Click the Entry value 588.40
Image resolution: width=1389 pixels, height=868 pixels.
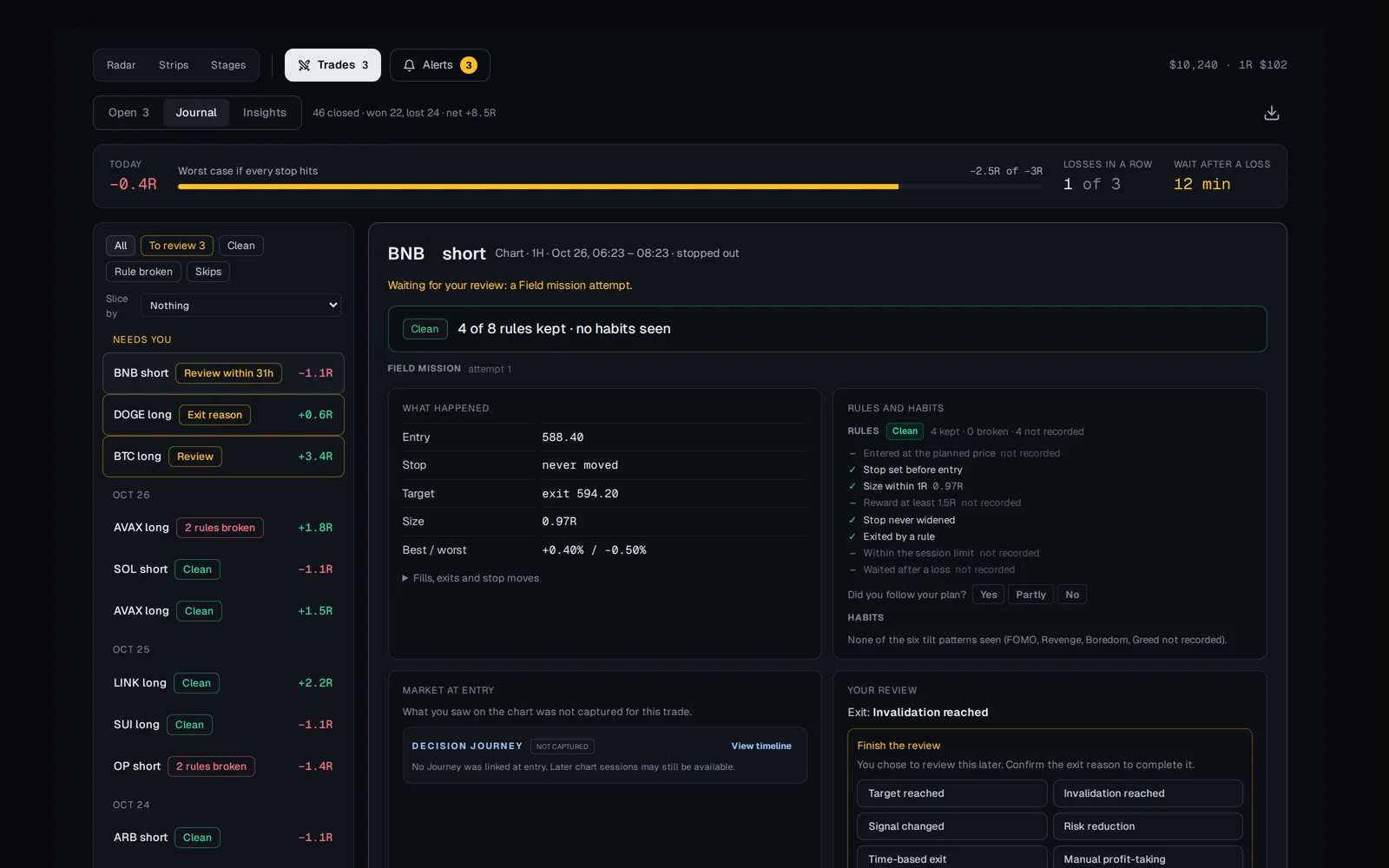pyautogui.click(x=563, y=437)
